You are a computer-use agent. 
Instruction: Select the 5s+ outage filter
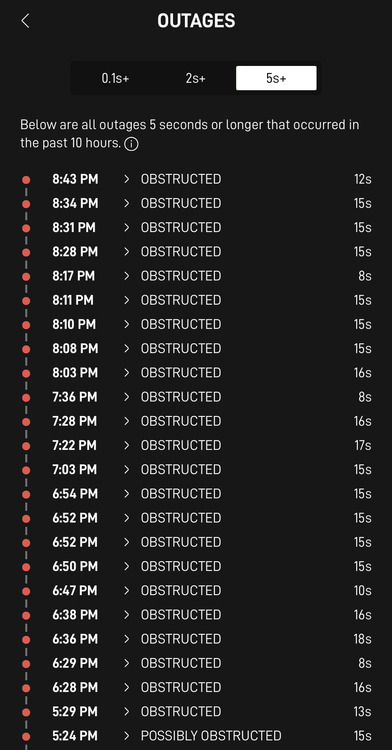(276, 78)
